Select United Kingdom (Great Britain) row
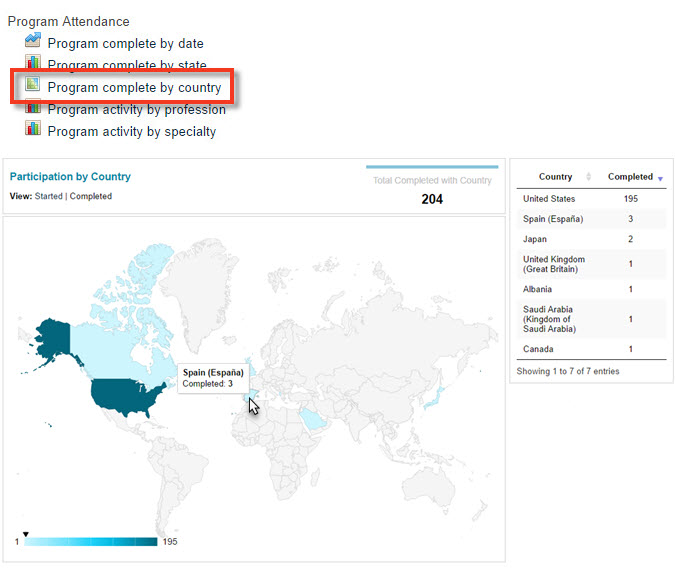The image size is (675, 575). pos(591,264)
